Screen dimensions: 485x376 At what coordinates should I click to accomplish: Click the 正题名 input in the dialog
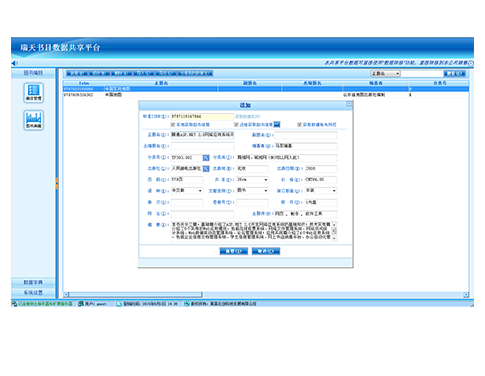pos(202,135)
